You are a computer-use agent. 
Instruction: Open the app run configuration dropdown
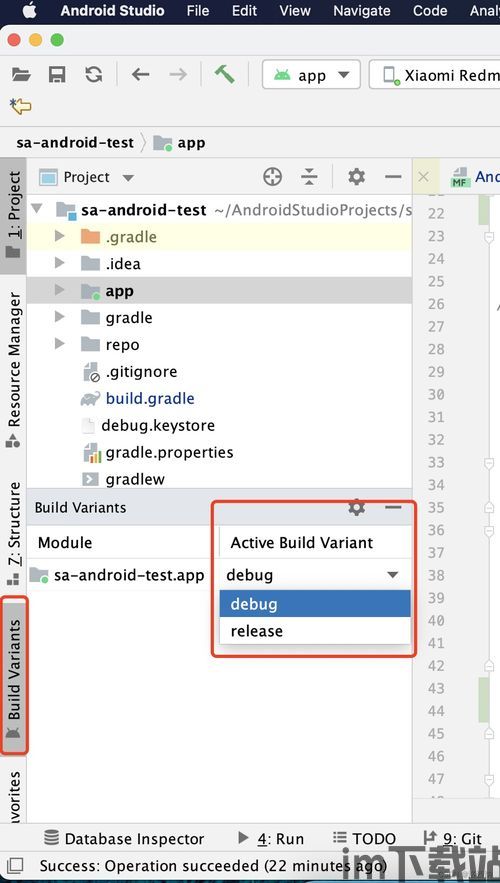[311, 75]
